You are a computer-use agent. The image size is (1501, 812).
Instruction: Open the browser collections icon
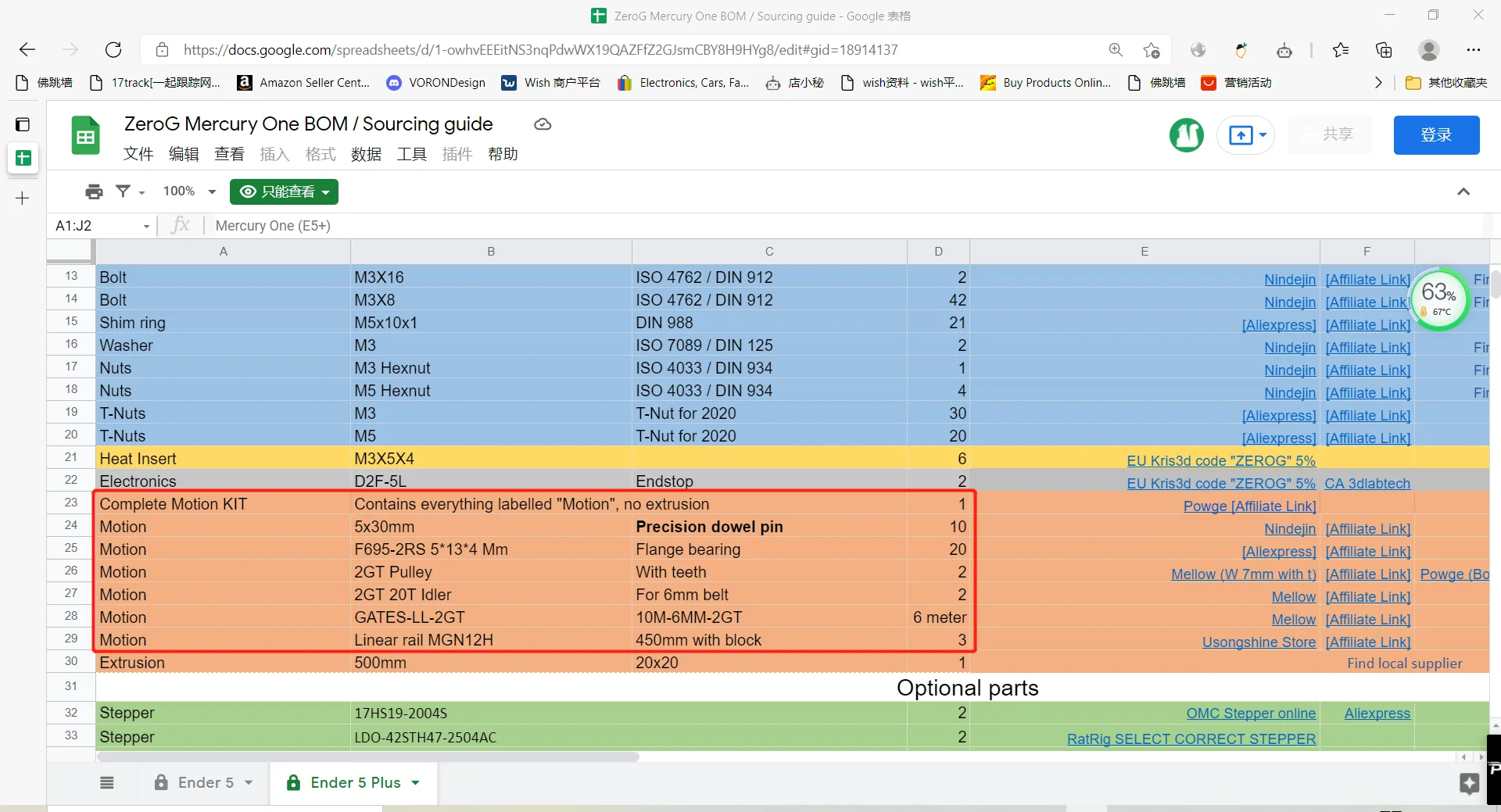point(1384,50)
